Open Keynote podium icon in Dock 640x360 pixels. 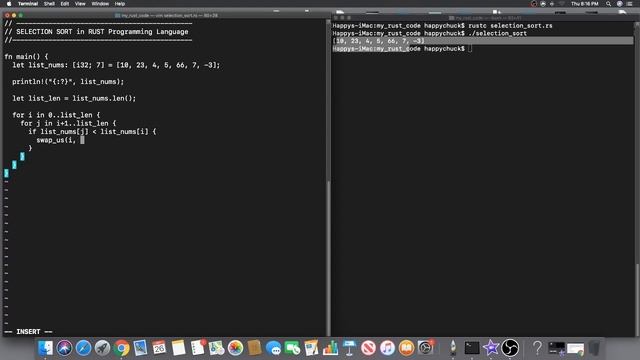click(x=349, y=348)
